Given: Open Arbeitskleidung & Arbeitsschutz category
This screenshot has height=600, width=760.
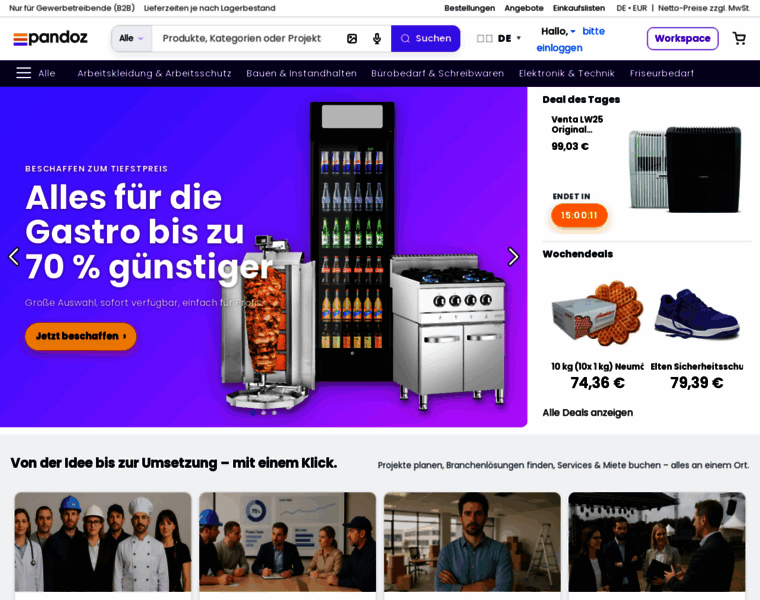Looking at the screenshot, I should click(154, 73).
